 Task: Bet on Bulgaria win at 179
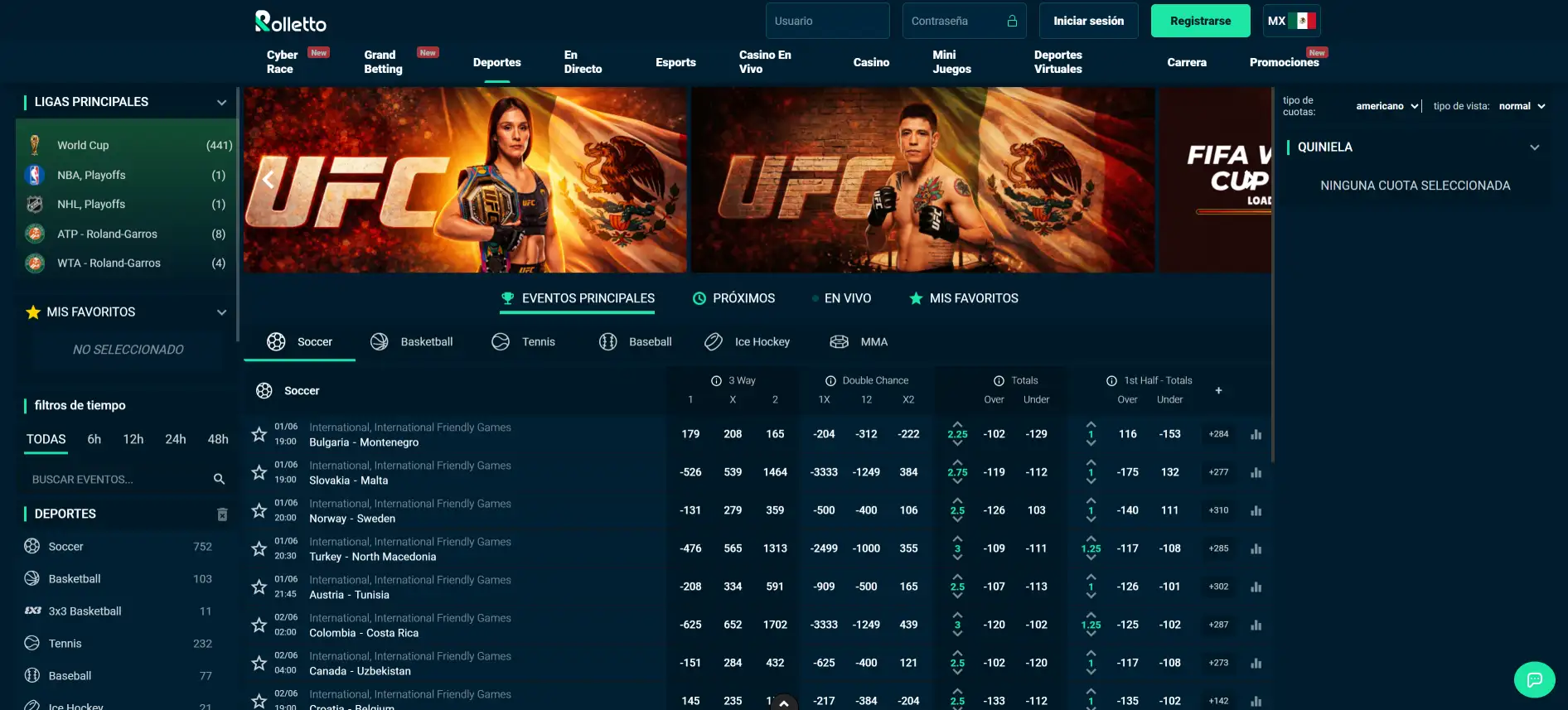(690, 434)
